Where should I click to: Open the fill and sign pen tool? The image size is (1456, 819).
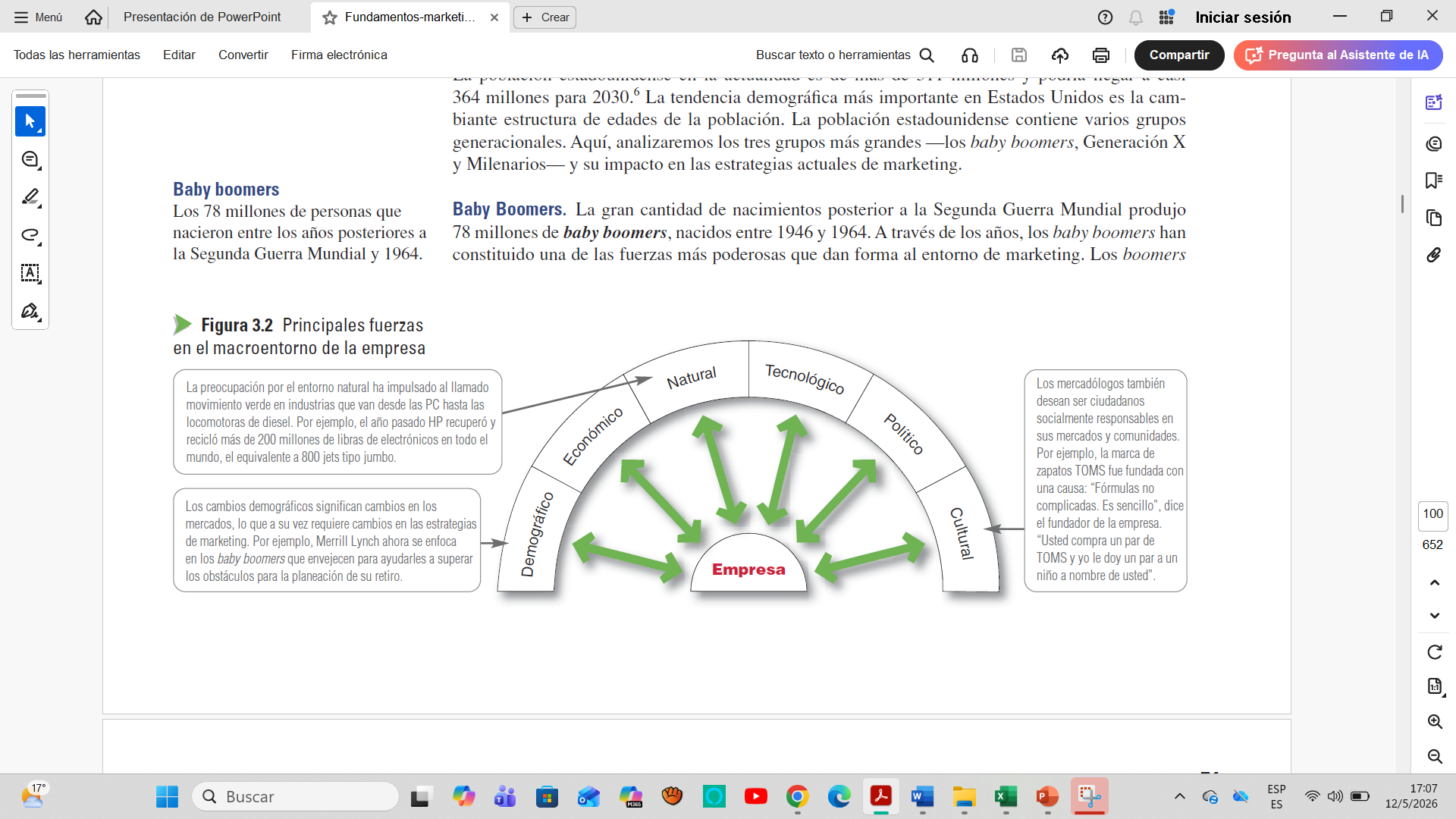[30, 311]
